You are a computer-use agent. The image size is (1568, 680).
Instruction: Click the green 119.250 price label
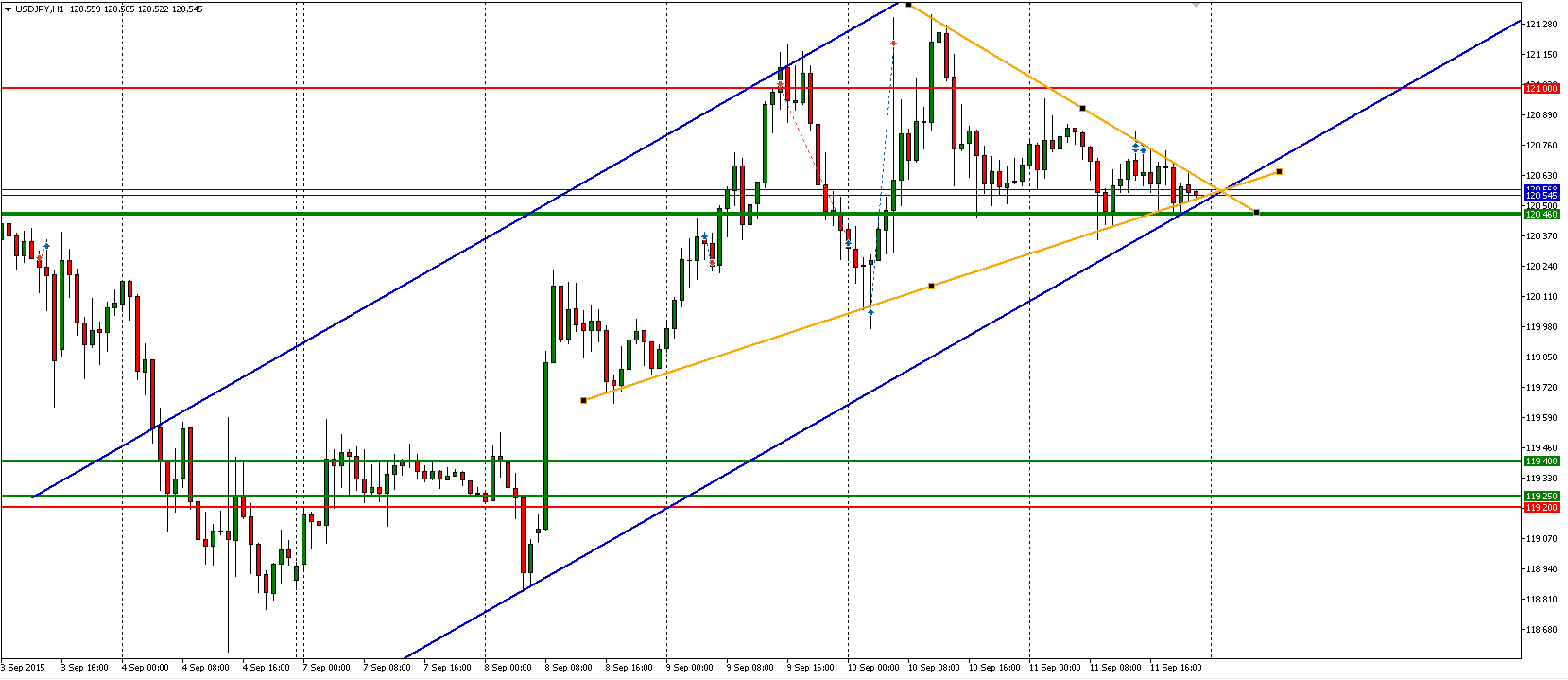pos(1541,496)
